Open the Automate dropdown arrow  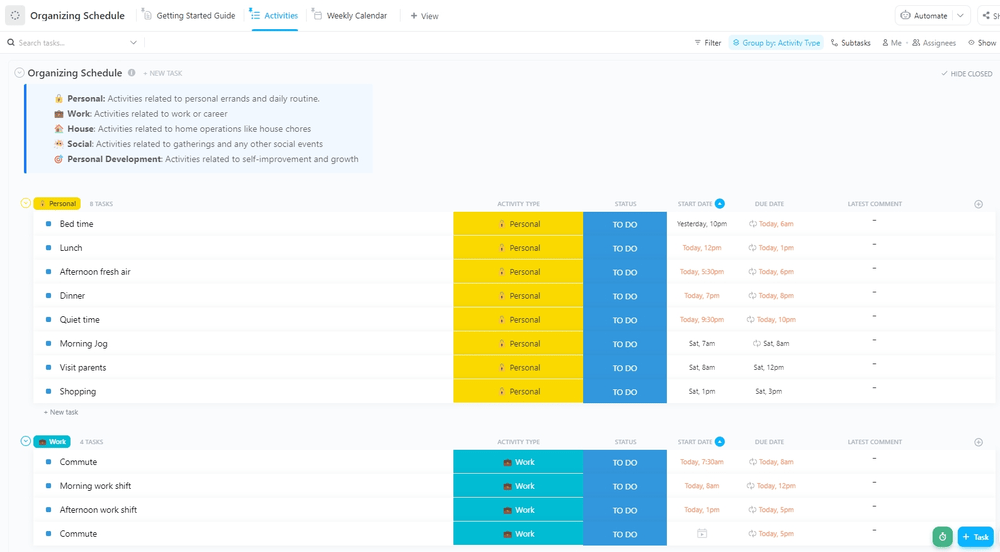pyautogui.click(x=961, y=16)
